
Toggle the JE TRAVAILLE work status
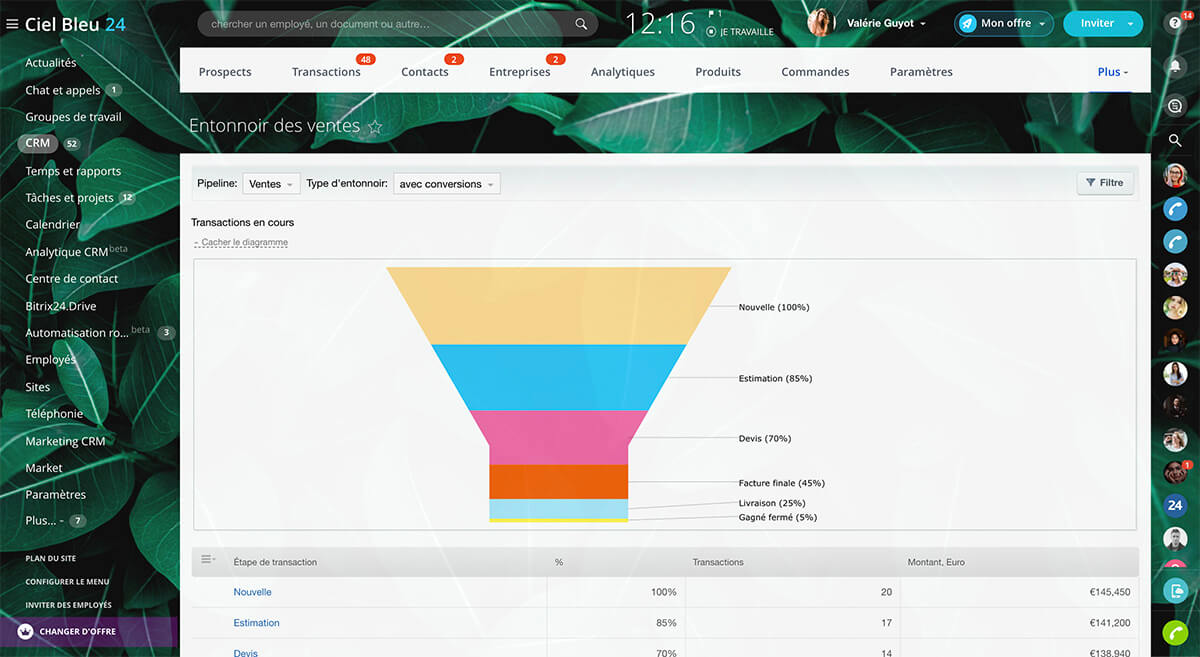tap(739, 32)
